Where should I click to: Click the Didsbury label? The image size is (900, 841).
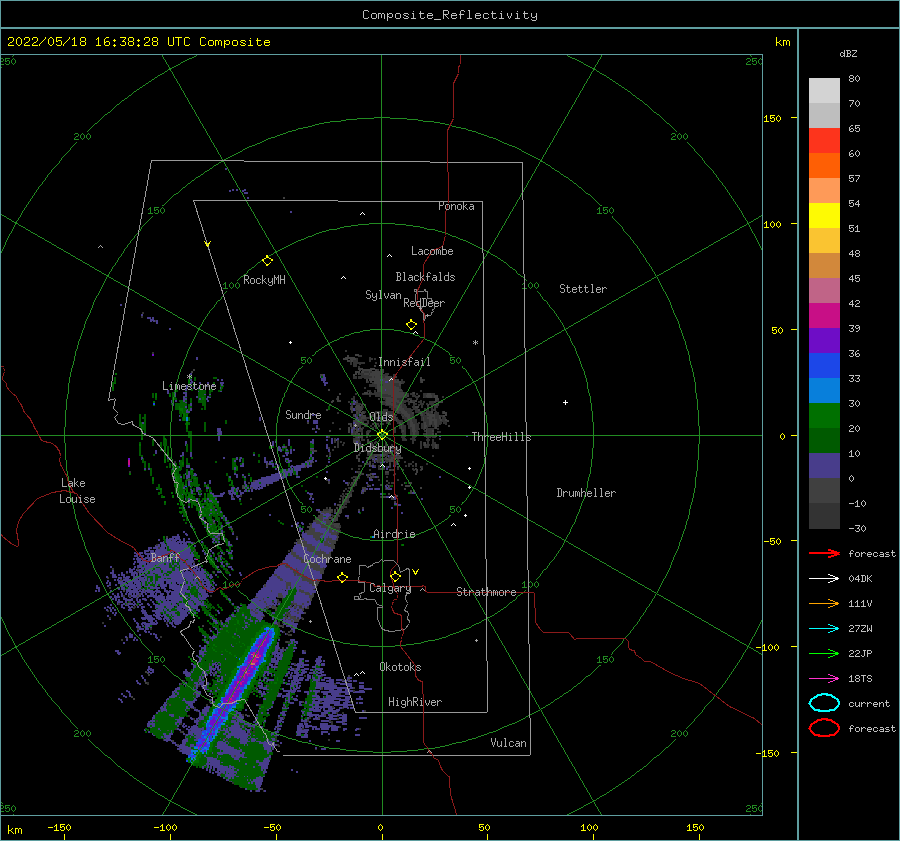tap(378, 448)
